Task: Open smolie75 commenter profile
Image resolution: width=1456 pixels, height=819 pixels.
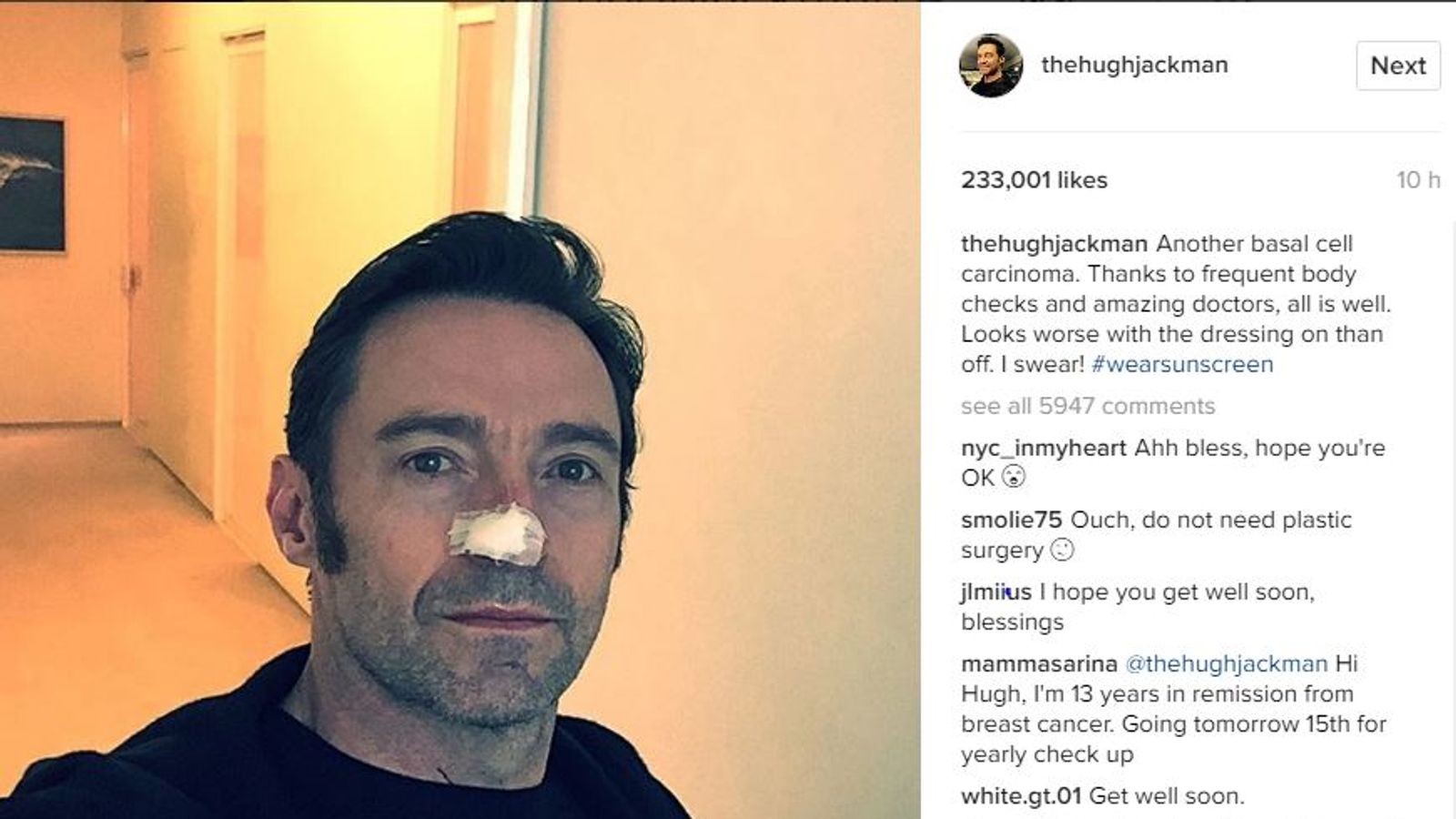Action: pos(1011,520)
